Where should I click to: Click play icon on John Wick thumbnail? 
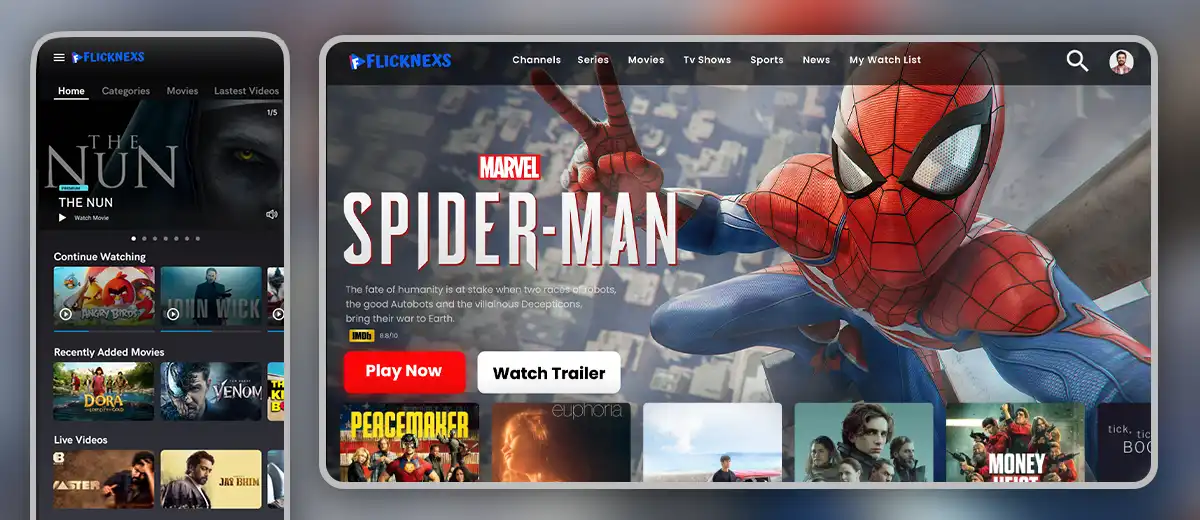(x=173, y=314)
